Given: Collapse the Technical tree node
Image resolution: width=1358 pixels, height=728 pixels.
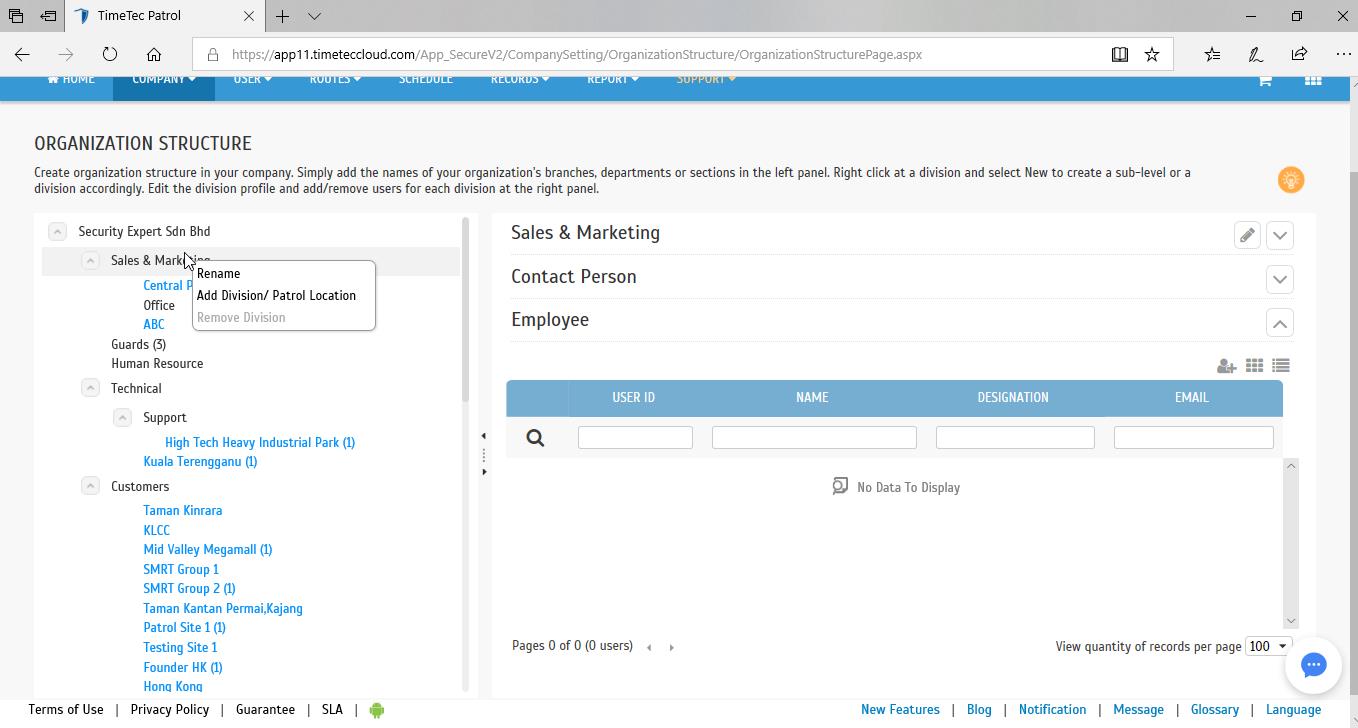Looking at the screenshot, I should (90, 388).
